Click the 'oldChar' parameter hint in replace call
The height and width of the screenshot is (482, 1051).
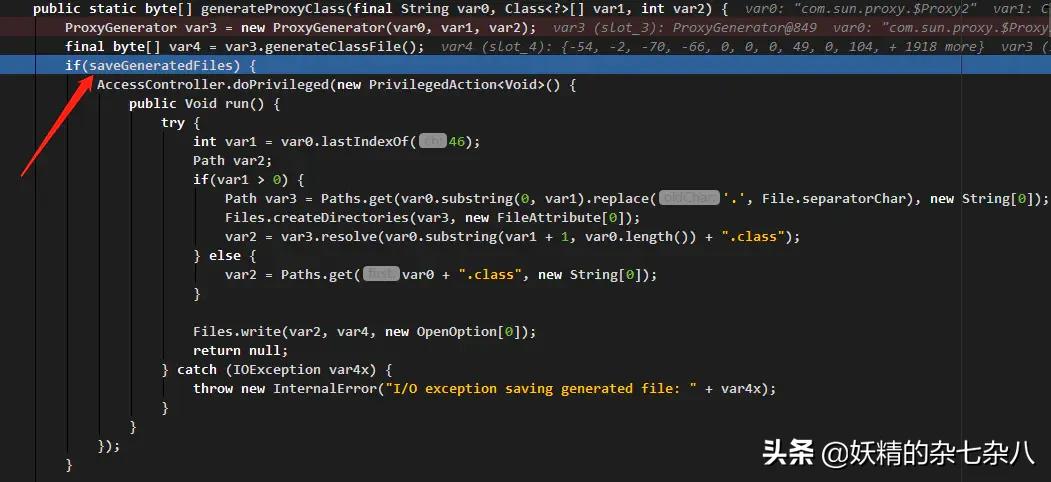689,198
